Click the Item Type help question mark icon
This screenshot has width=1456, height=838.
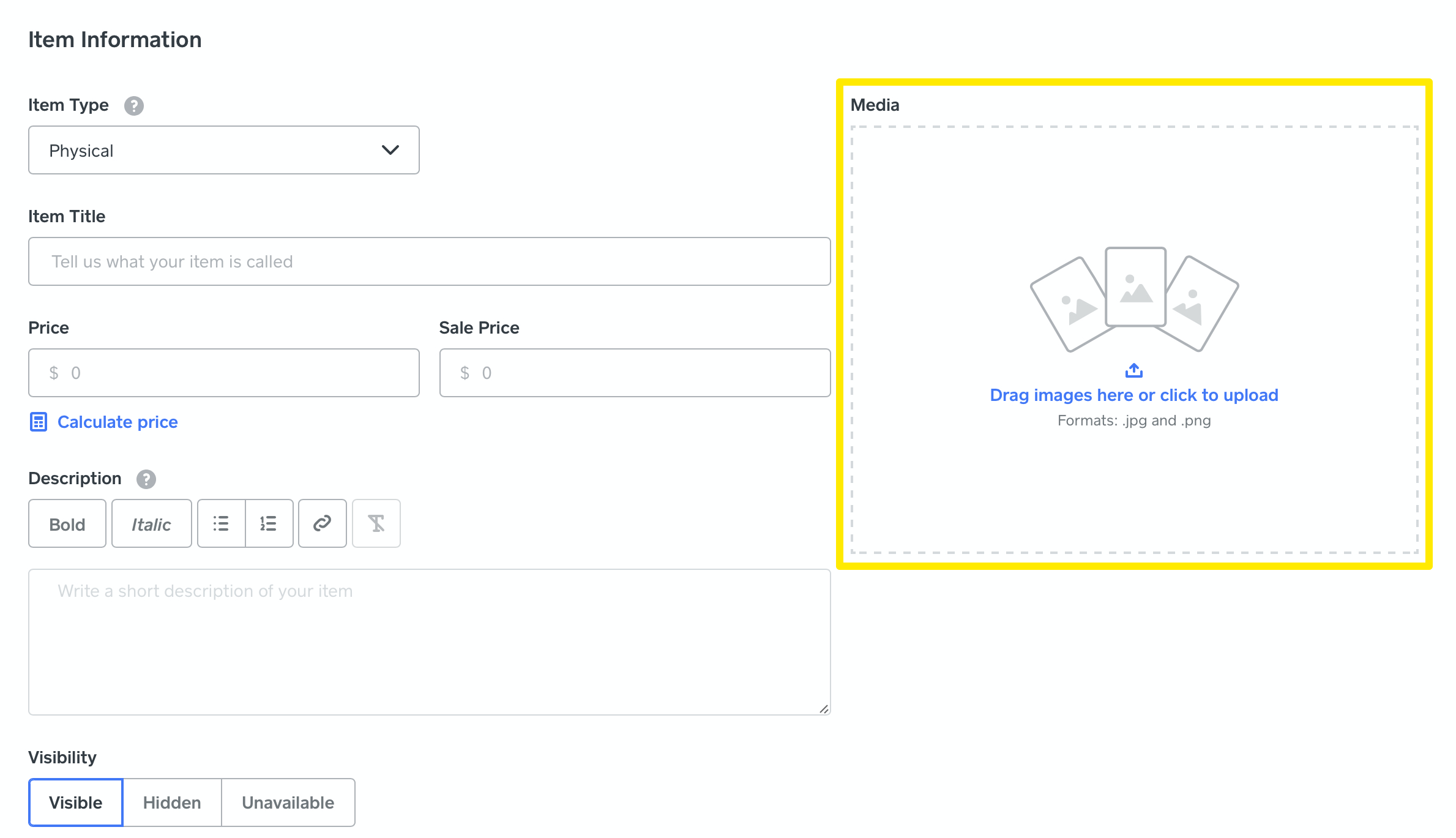coord(133,106)
